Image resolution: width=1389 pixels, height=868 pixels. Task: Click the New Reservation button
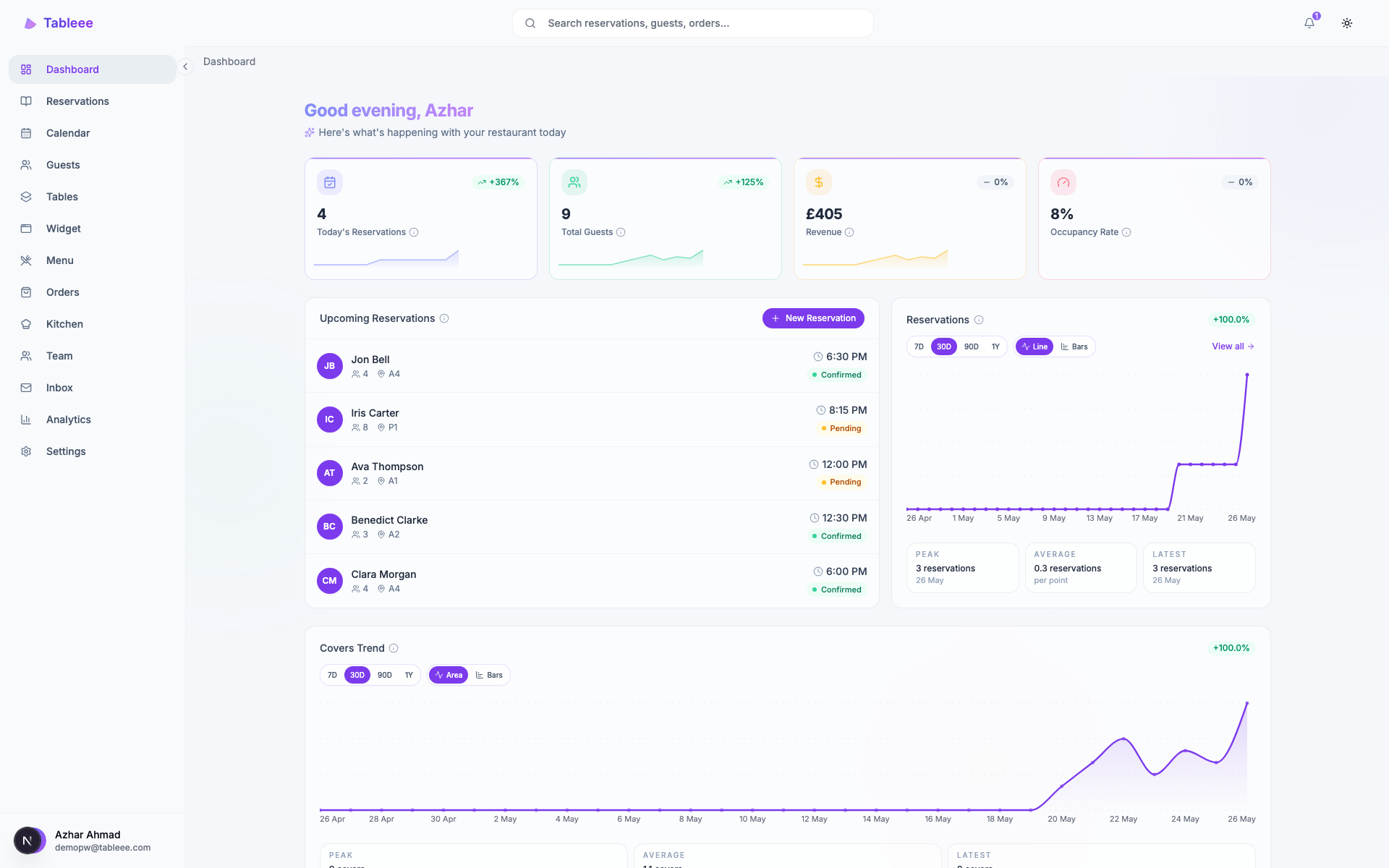[813, 318]
